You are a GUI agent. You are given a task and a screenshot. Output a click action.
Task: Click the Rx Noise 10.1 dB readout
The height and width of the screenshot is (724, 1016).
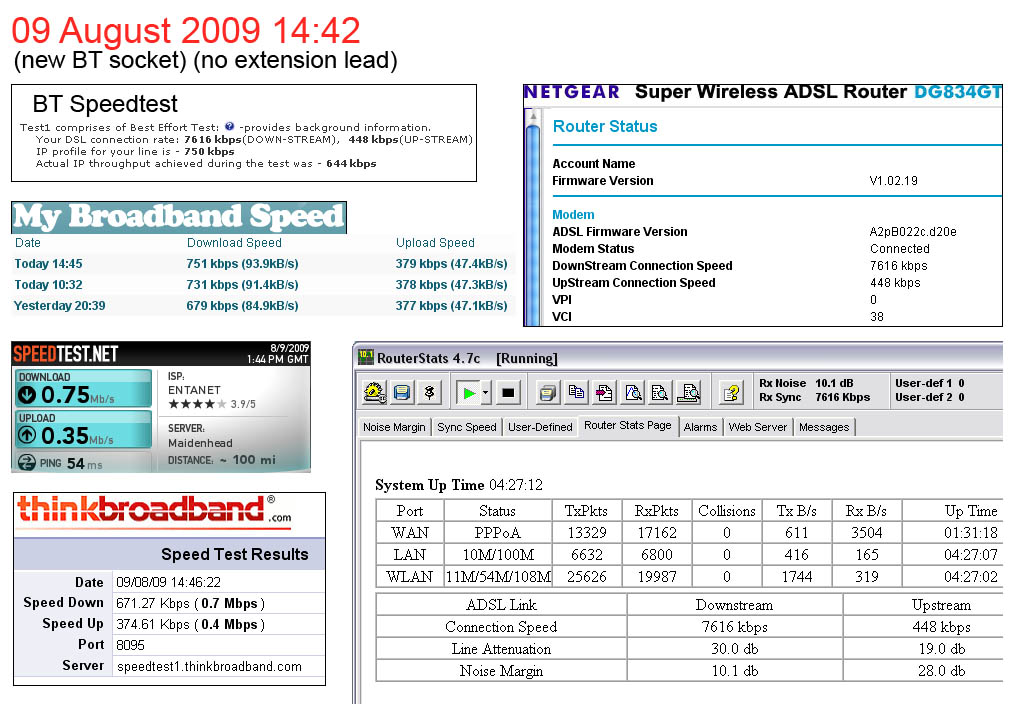pyautogui.click(x=806, y=383)
